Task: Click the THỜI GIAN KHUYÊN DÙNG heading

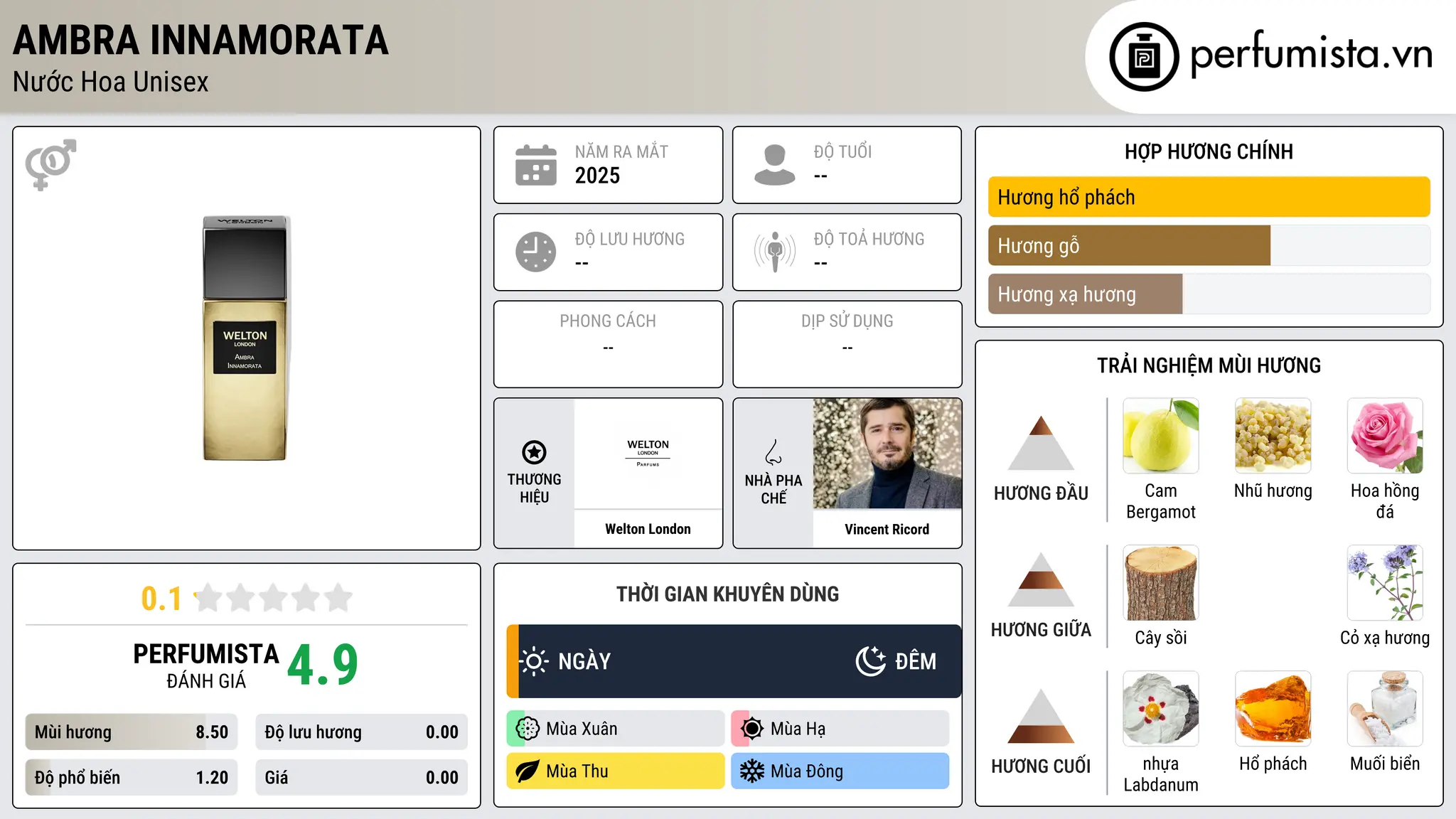Action: 727,594
